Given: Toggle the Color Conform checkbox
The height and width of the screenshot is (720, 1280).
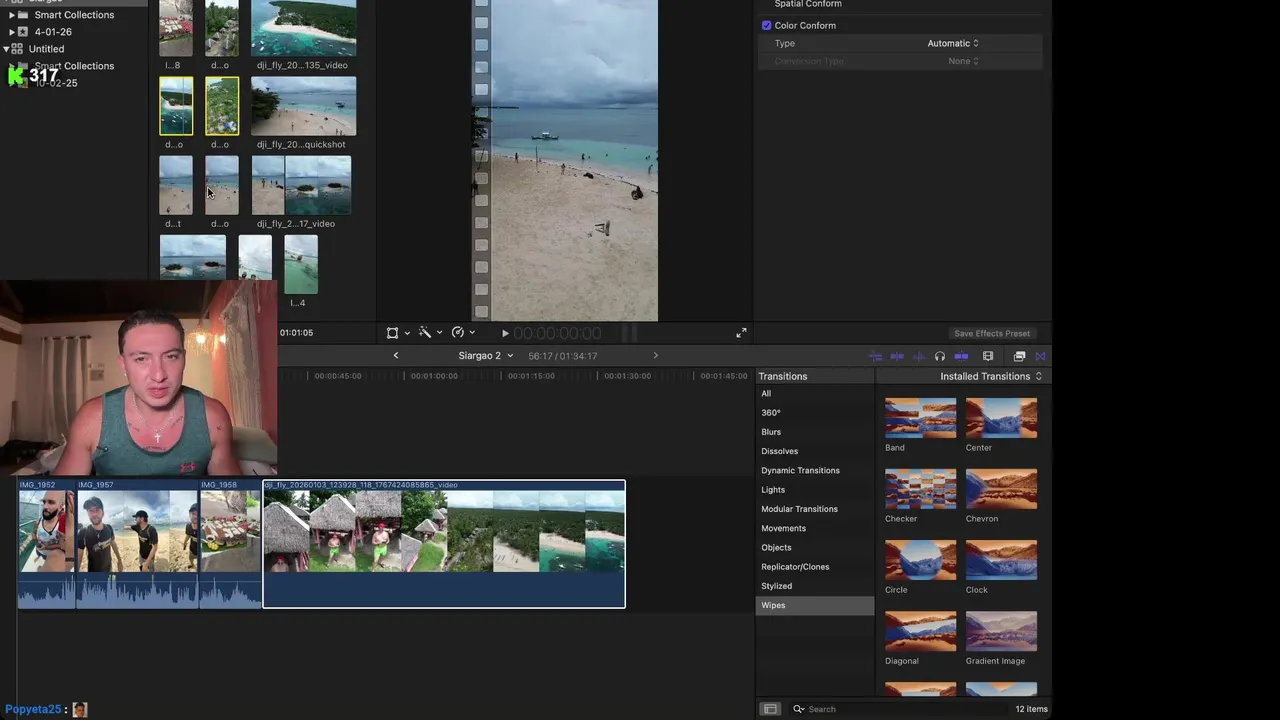Looking at the screenshot, I should pyautogui.click(x=767, y=26).
